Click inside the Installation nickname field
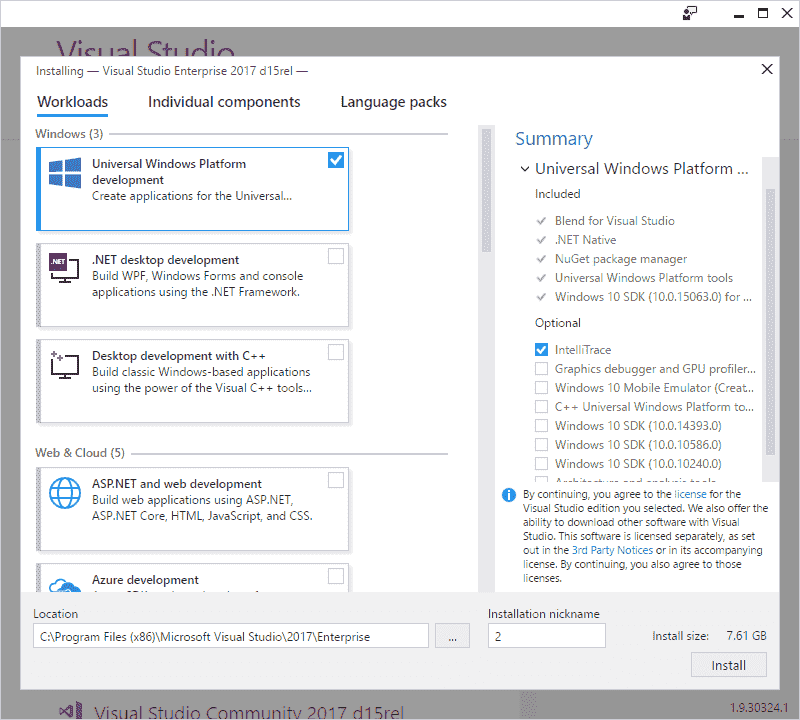This screenshot has width=800, height=720. 545,635
